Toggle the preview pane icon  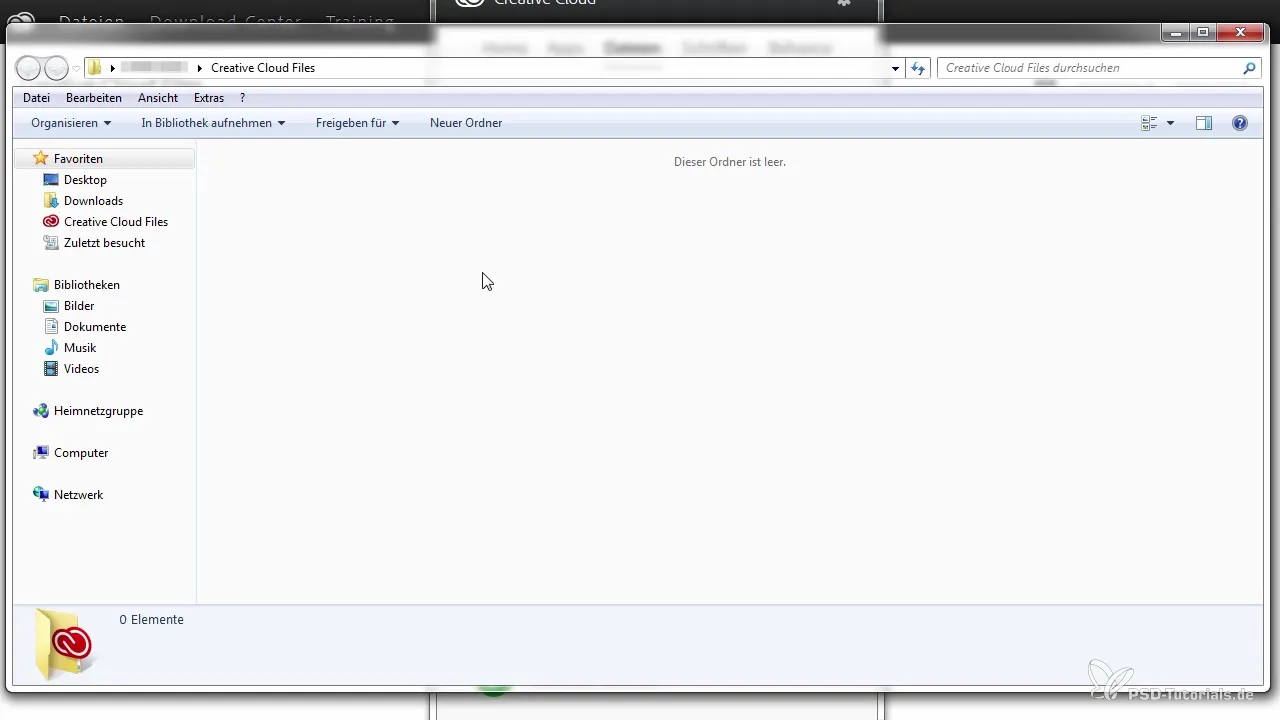click(1204, 123)
